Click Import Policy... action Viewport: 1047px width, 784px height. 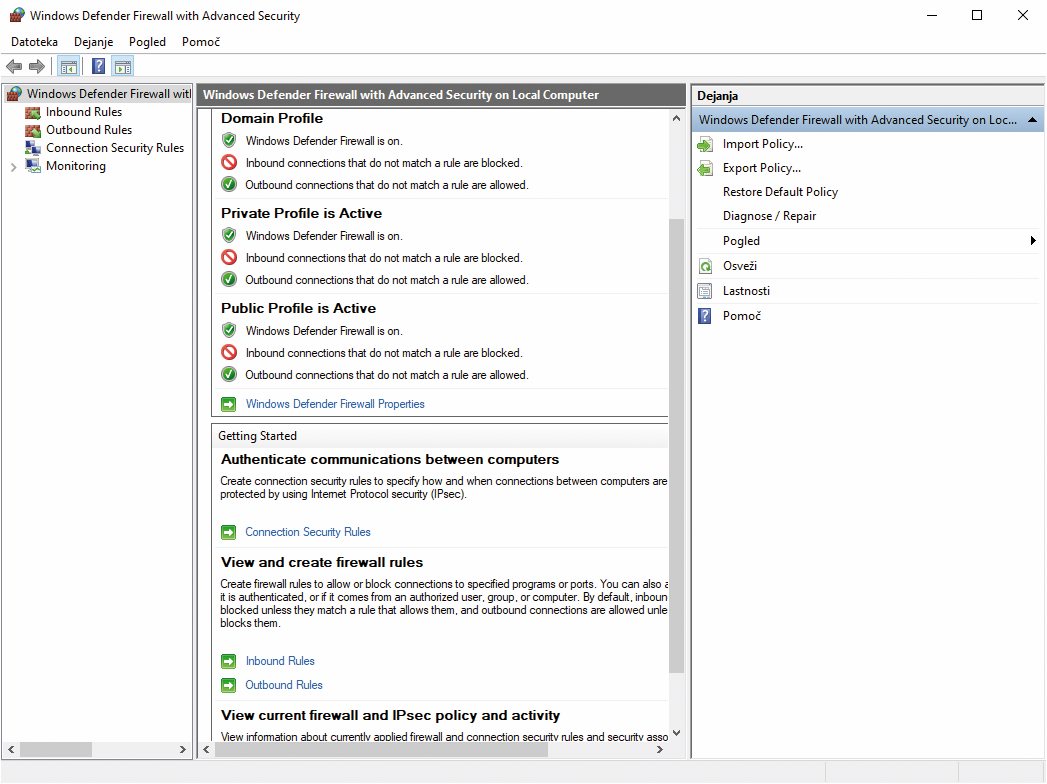(763, 144)
